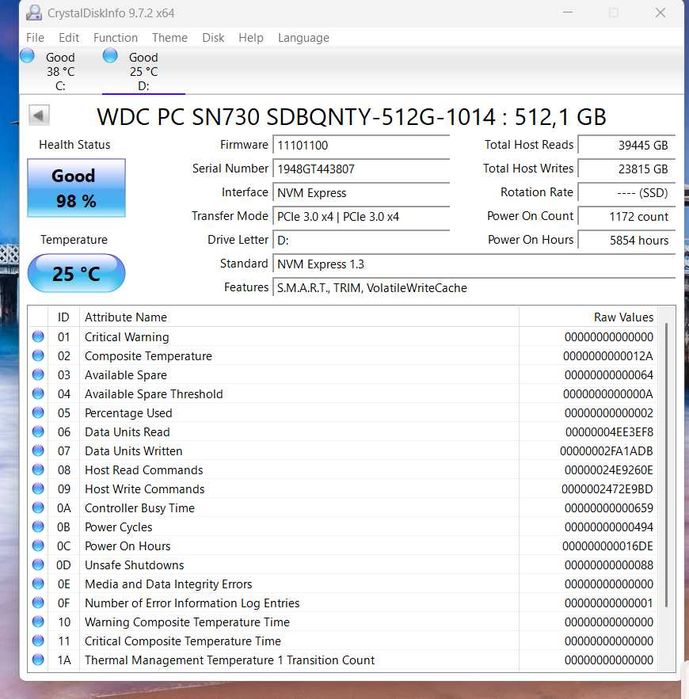Click the Standard field NVM Express 1.3
The width and height of the screenshot is (689, 699).
tap(474, 264)
